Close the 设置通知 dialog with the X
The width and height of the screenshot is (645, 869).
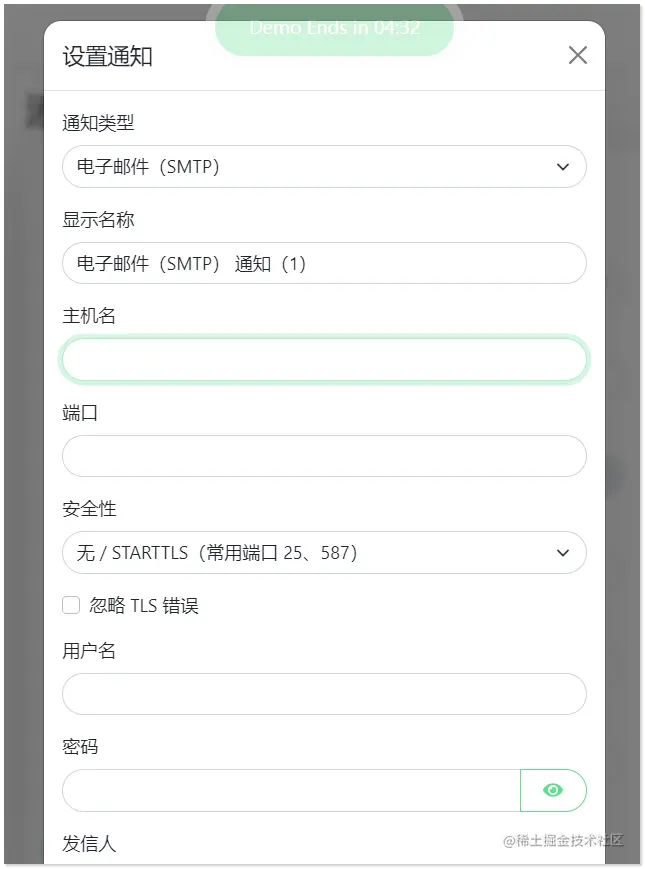pos(577,55)
